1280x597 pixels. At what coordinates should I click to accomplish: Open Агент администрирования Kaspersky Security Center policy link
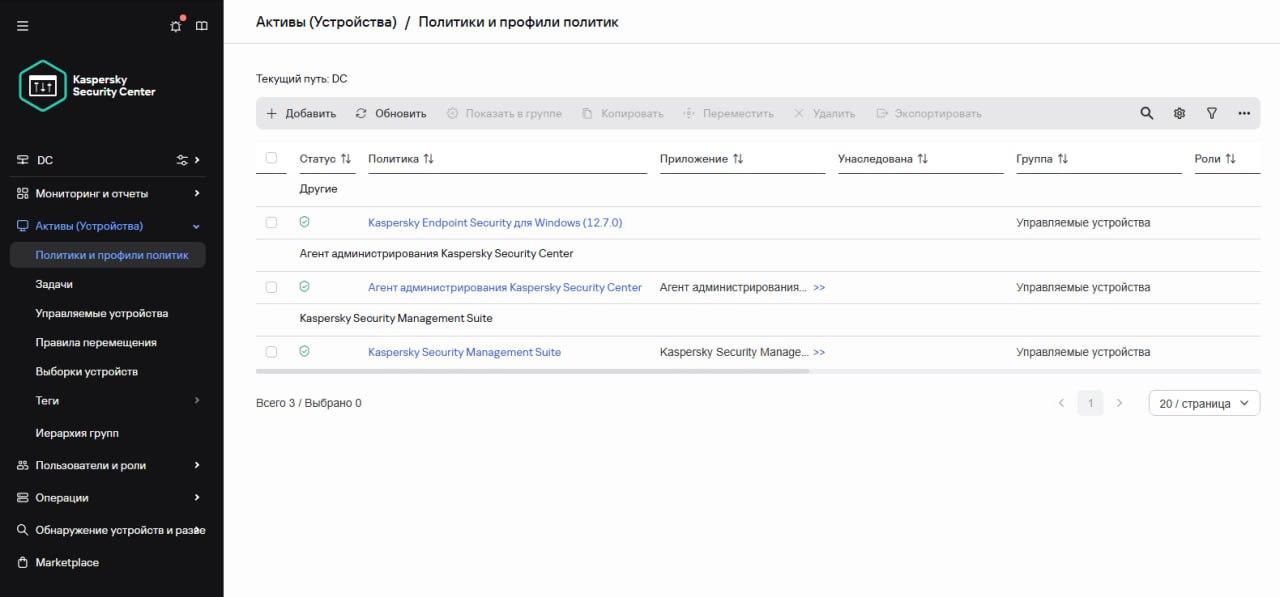(505, 287)
